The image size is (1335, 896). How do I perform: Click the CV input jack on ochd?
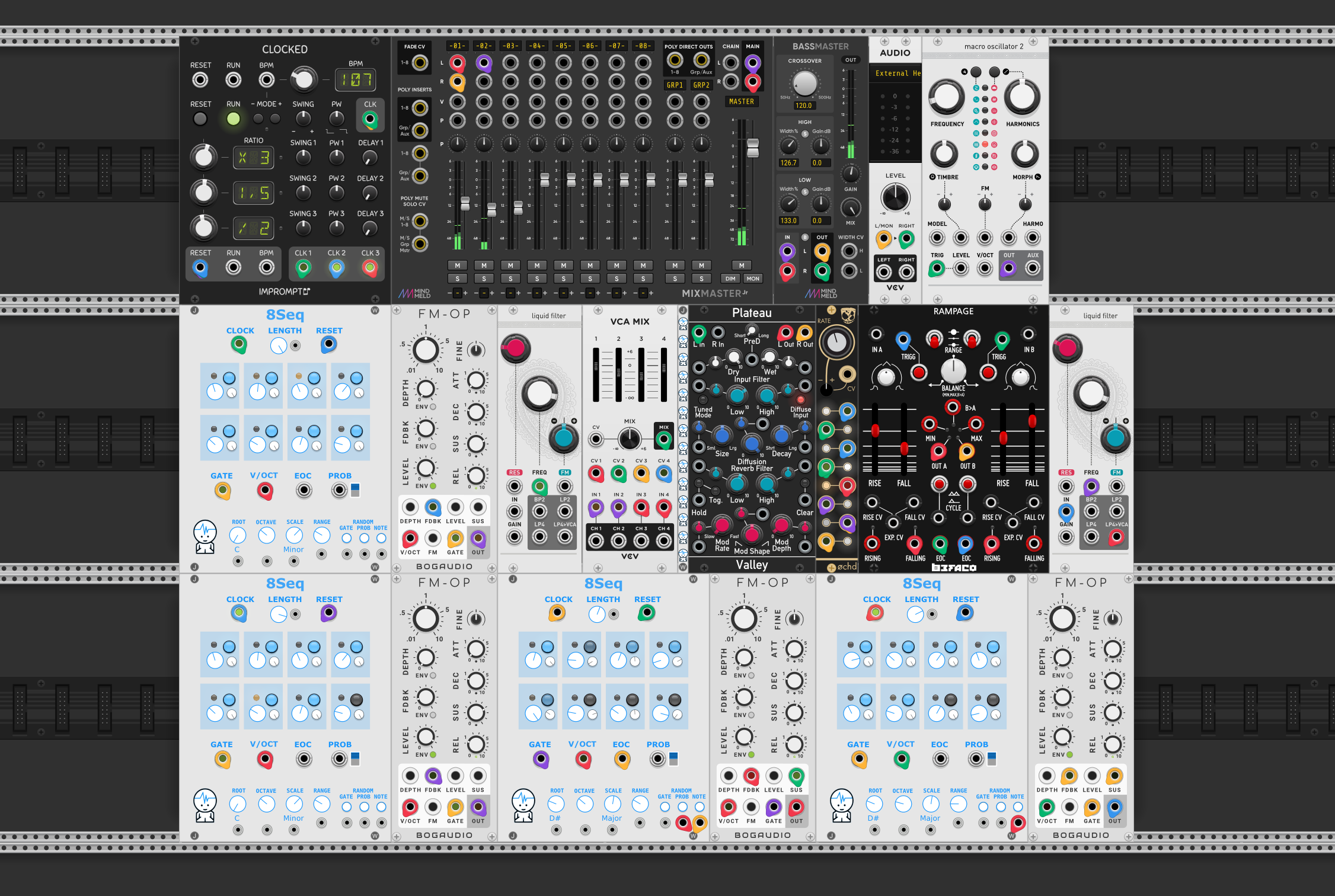[847, 374]
